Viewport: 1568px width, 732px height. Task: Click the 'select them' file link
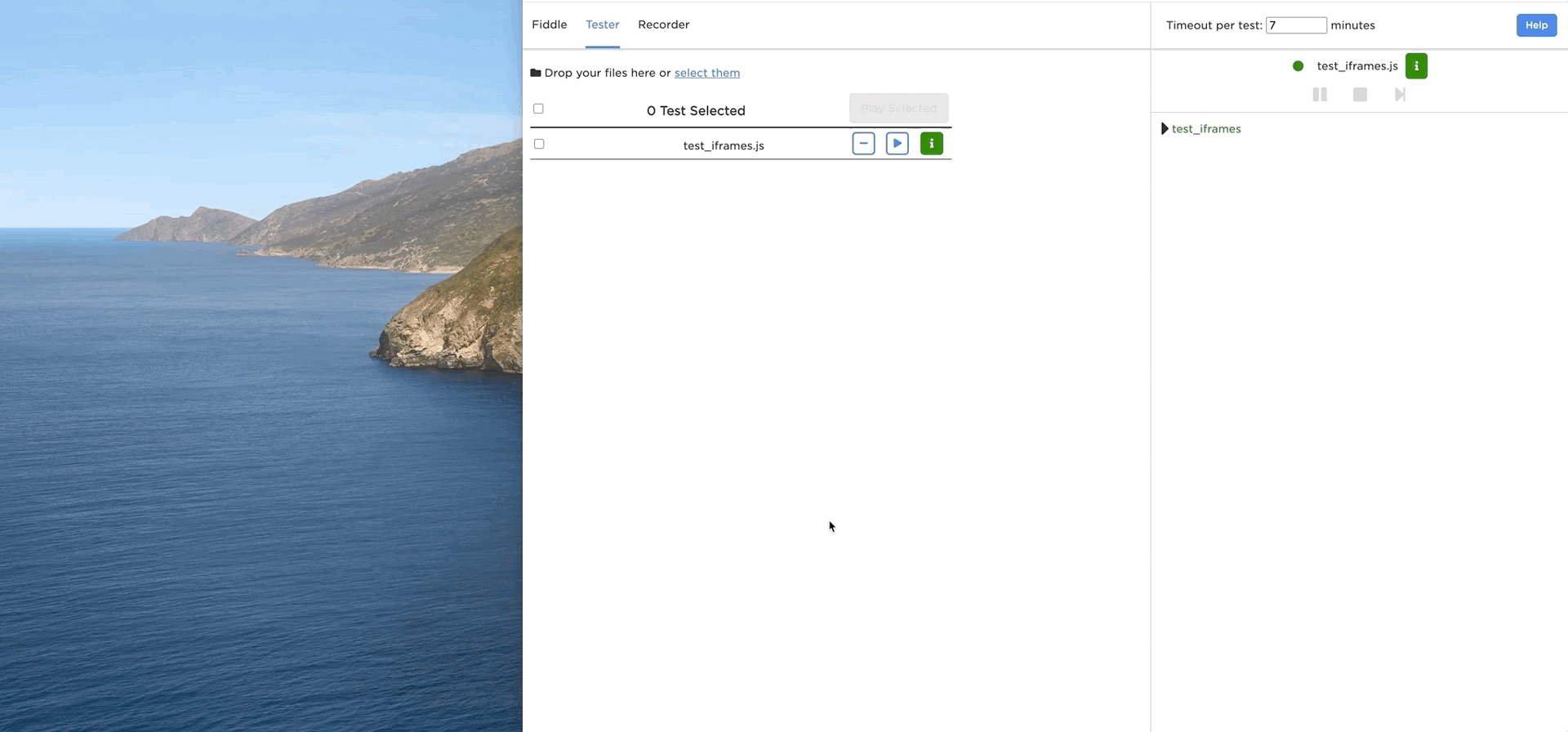click(706, 73)
